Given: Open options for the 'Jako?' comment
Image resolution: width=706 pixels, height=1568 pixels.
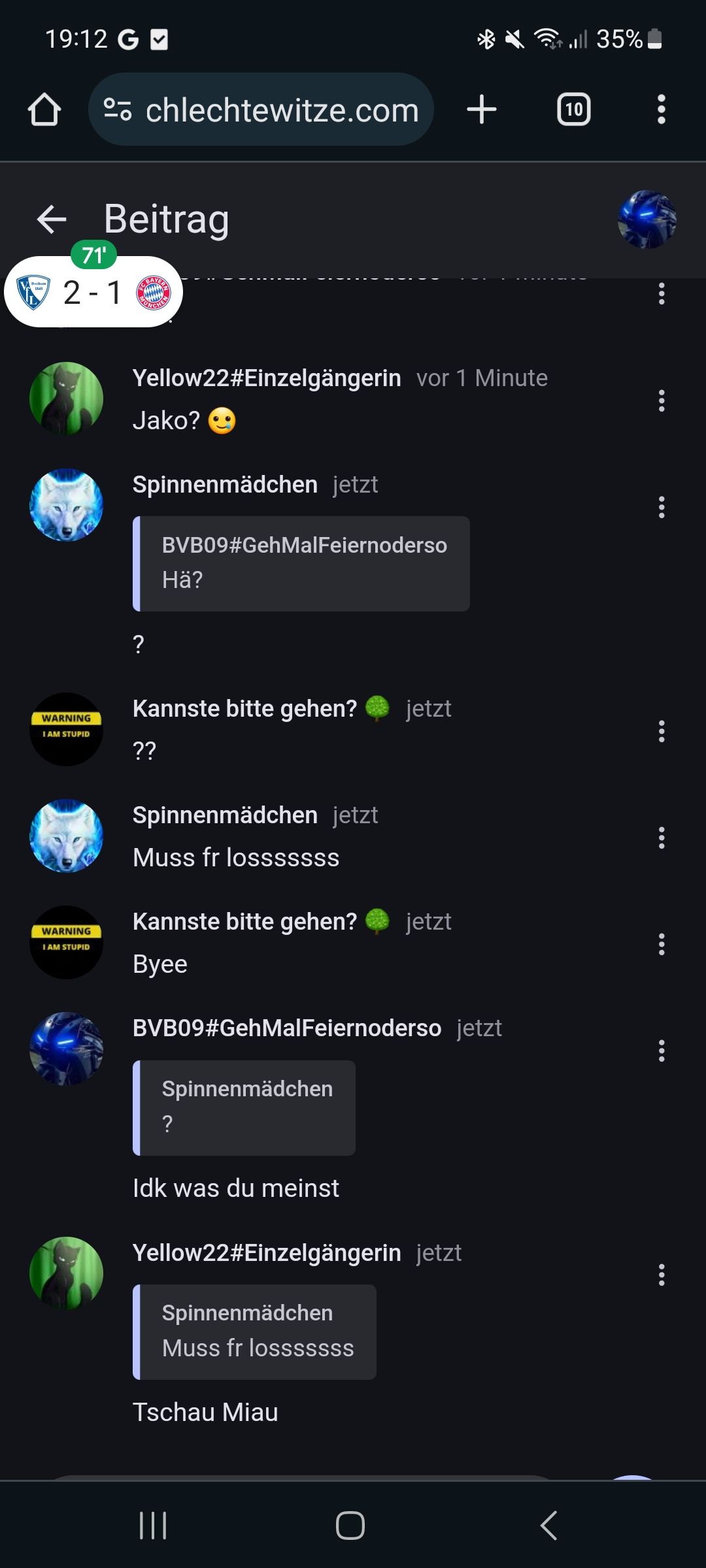Looking at the screenshot, I should pyautogui.click(x=662, y=400).
